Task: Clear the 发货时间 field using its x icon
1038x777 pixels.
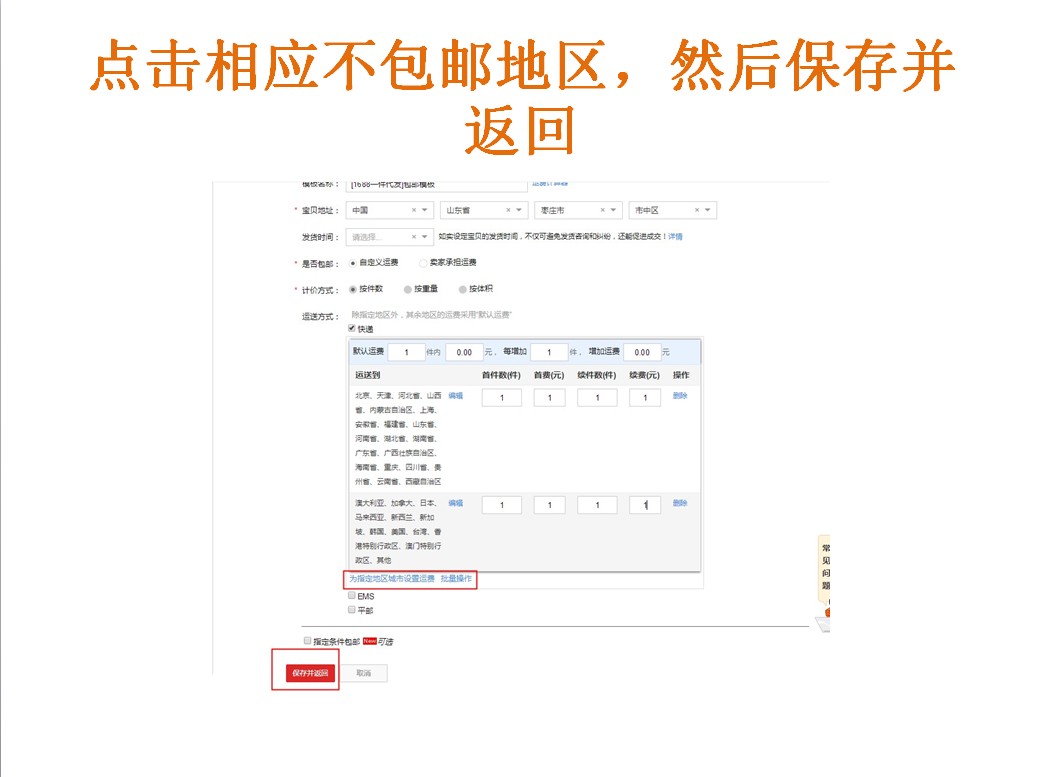Action: pos(412,235)
